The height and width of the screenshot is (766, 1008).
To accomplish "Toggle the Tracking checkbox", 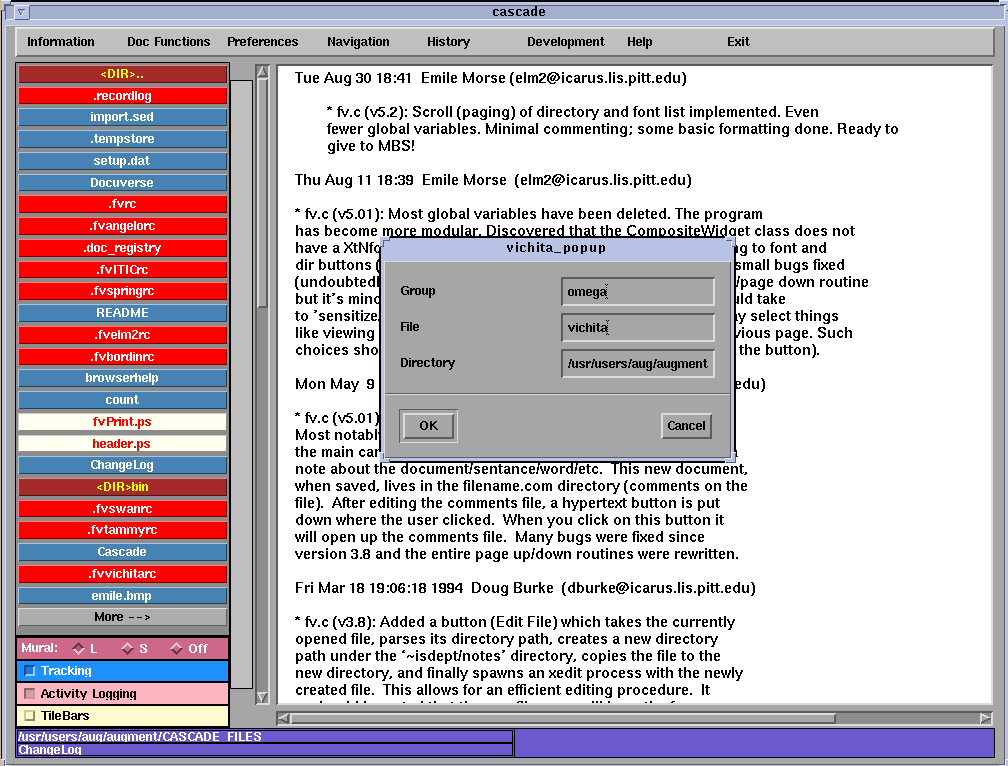I will 30,671.
